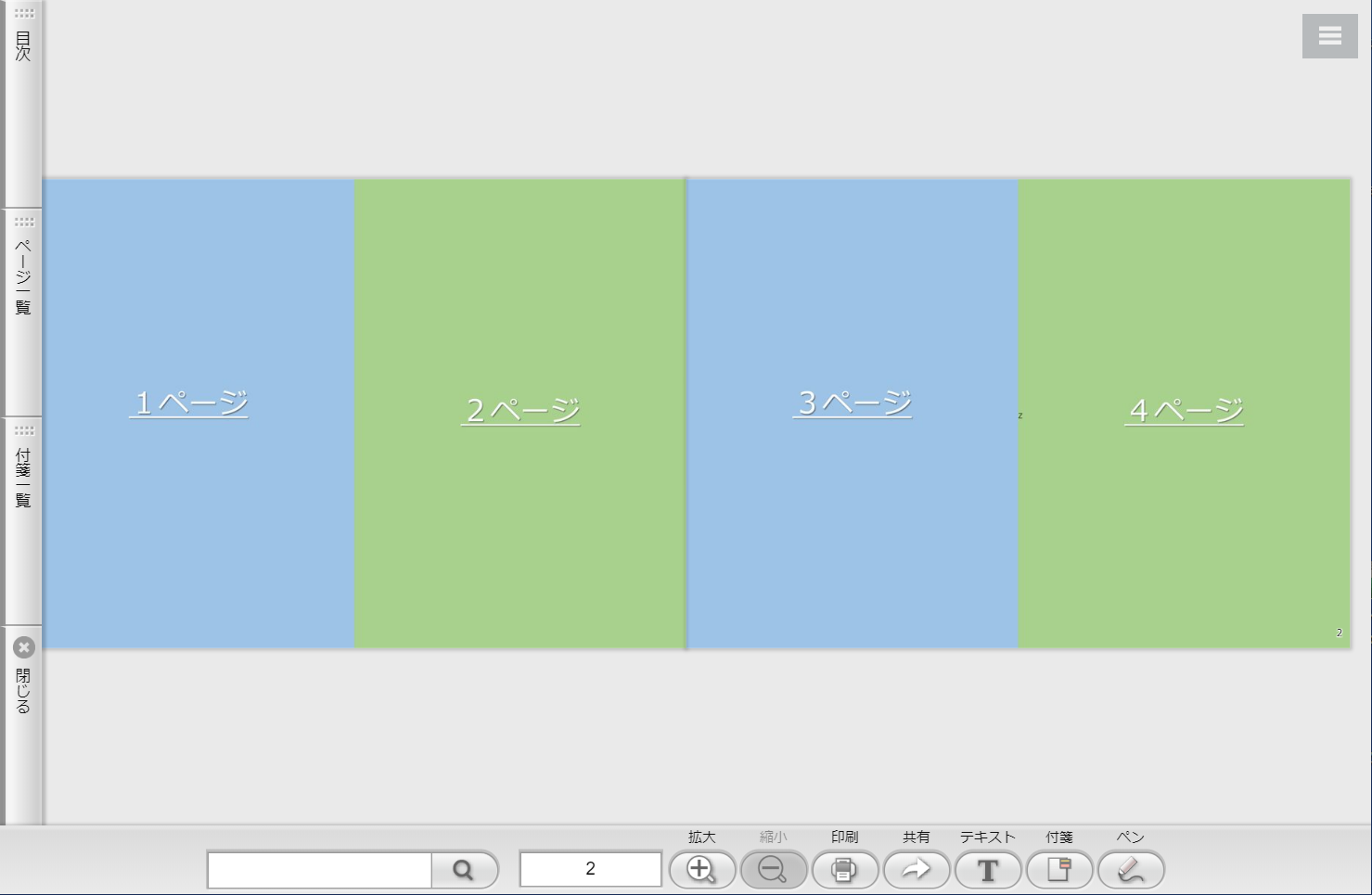
Task: Open the ページ一覧 side tab
Action: [22, 313]
